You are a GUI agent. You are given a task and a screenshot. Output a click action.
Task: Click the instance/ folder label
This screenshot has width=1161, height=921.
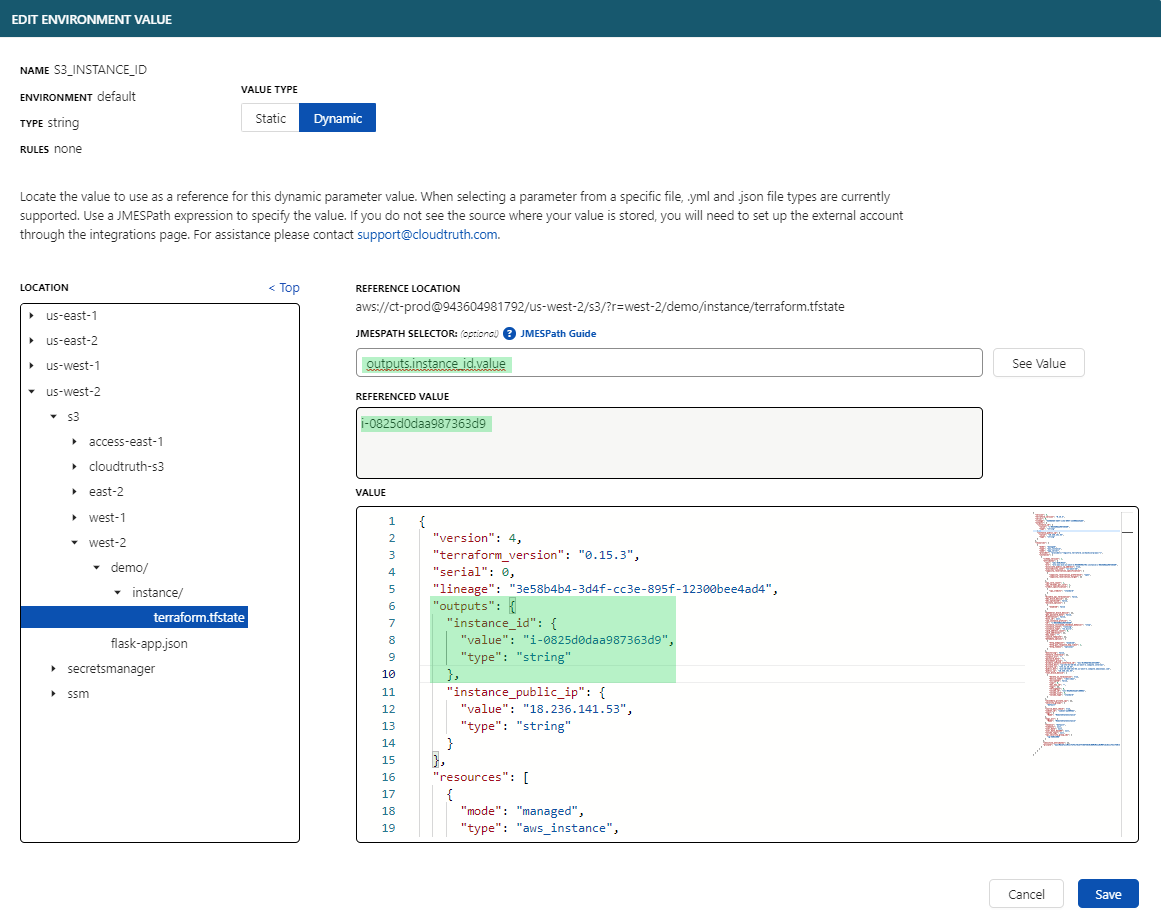point(157,593)
